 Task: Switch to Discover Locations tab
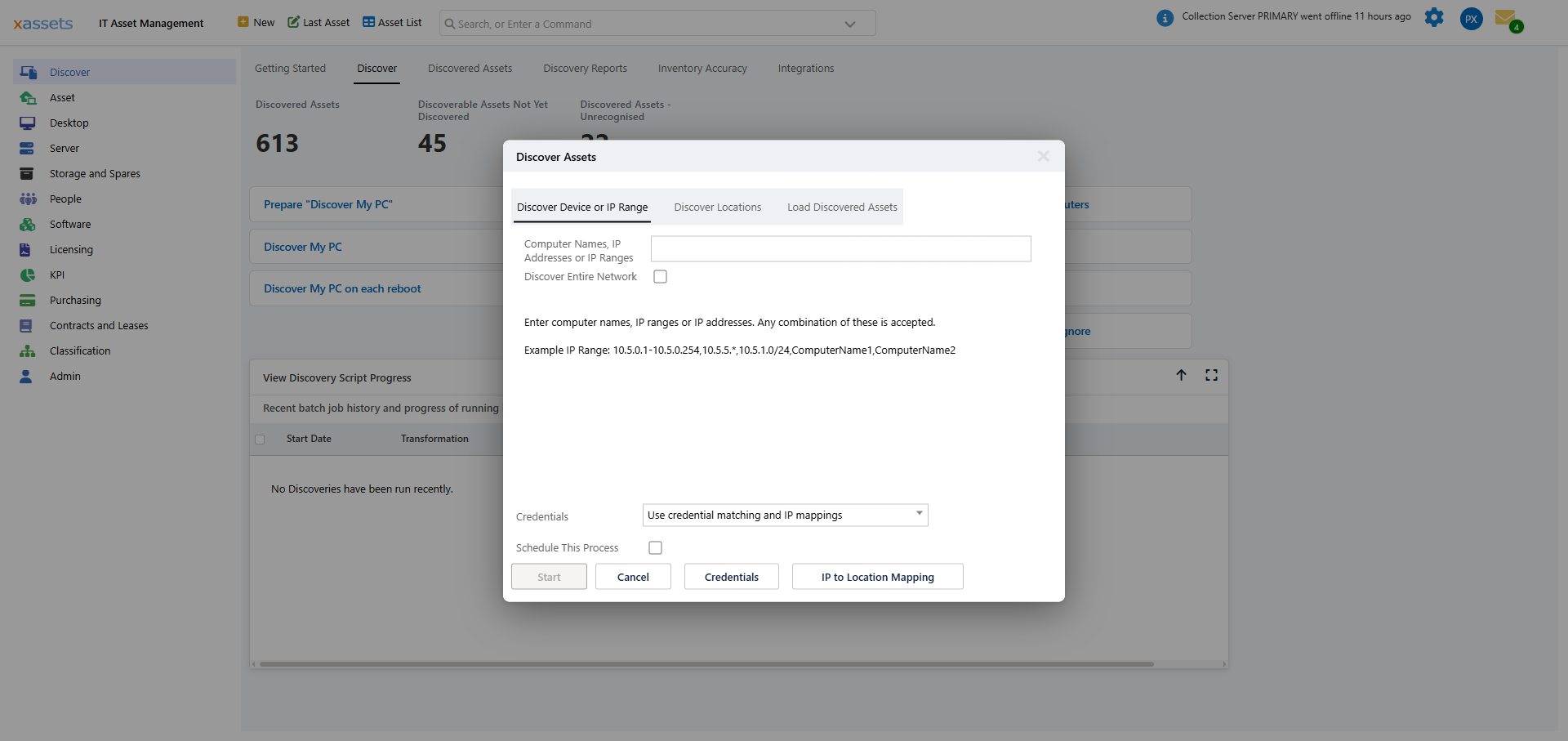point(718,208)
